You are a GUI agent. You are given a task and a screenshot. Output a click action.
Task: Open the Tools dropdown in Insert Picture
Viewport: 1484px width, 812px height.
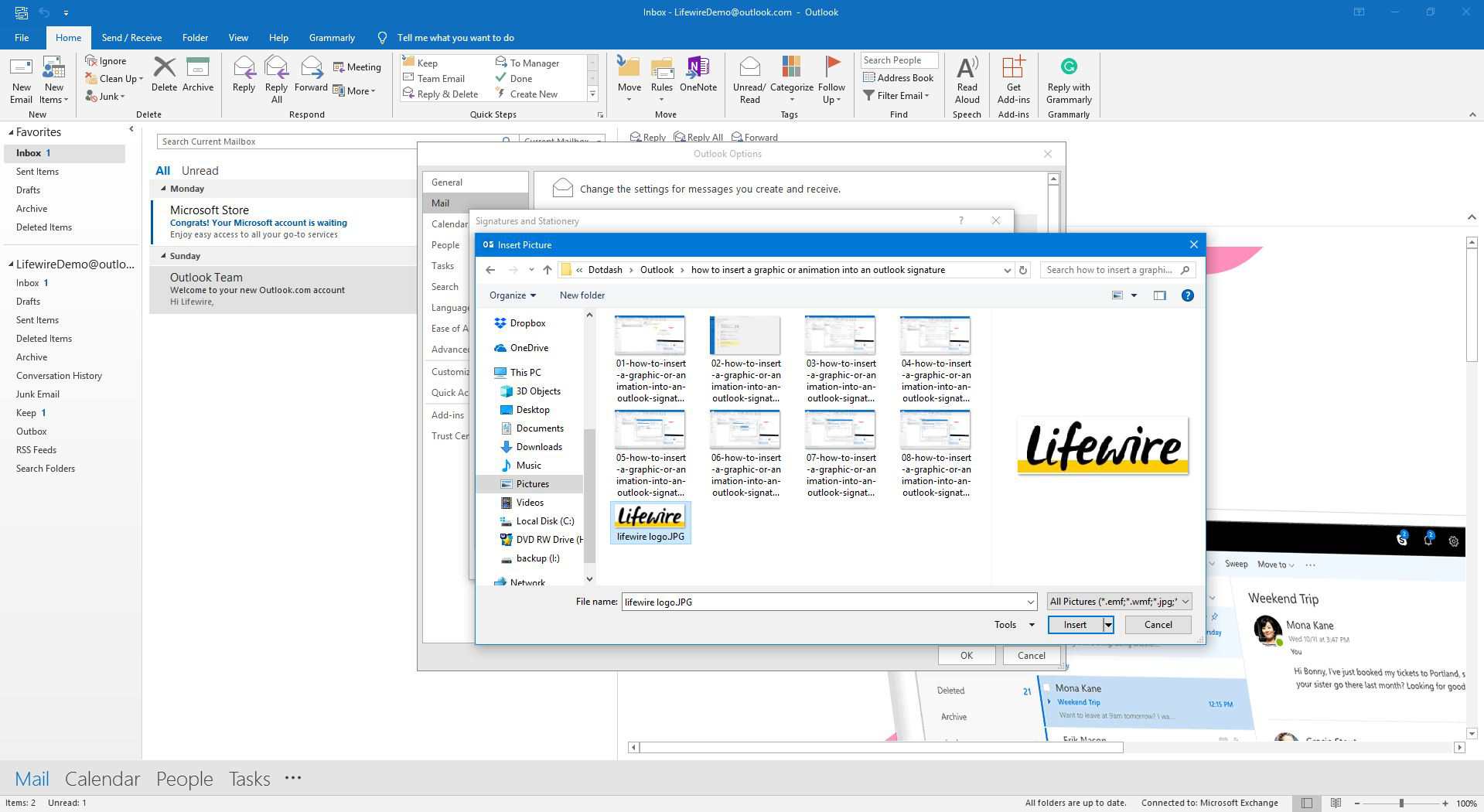pyautogui.click(x=1014, y=625)
